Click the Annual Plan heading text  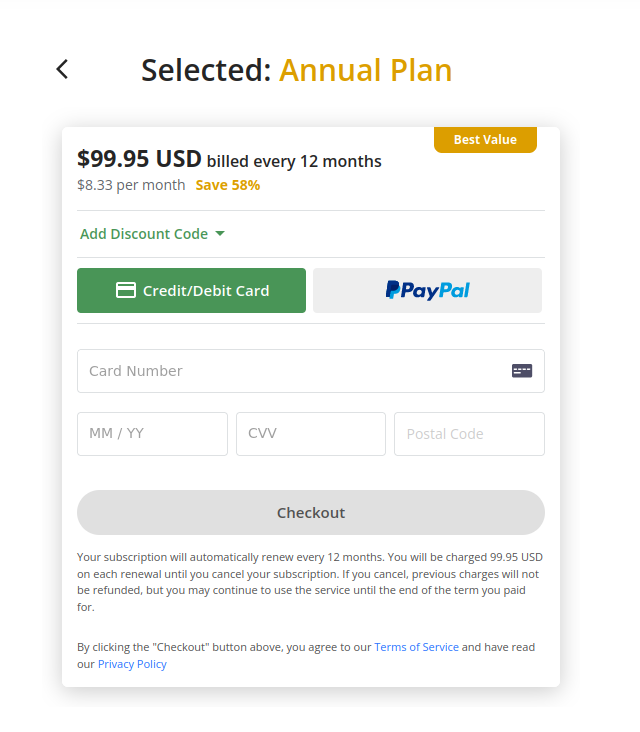click(365, 70)
